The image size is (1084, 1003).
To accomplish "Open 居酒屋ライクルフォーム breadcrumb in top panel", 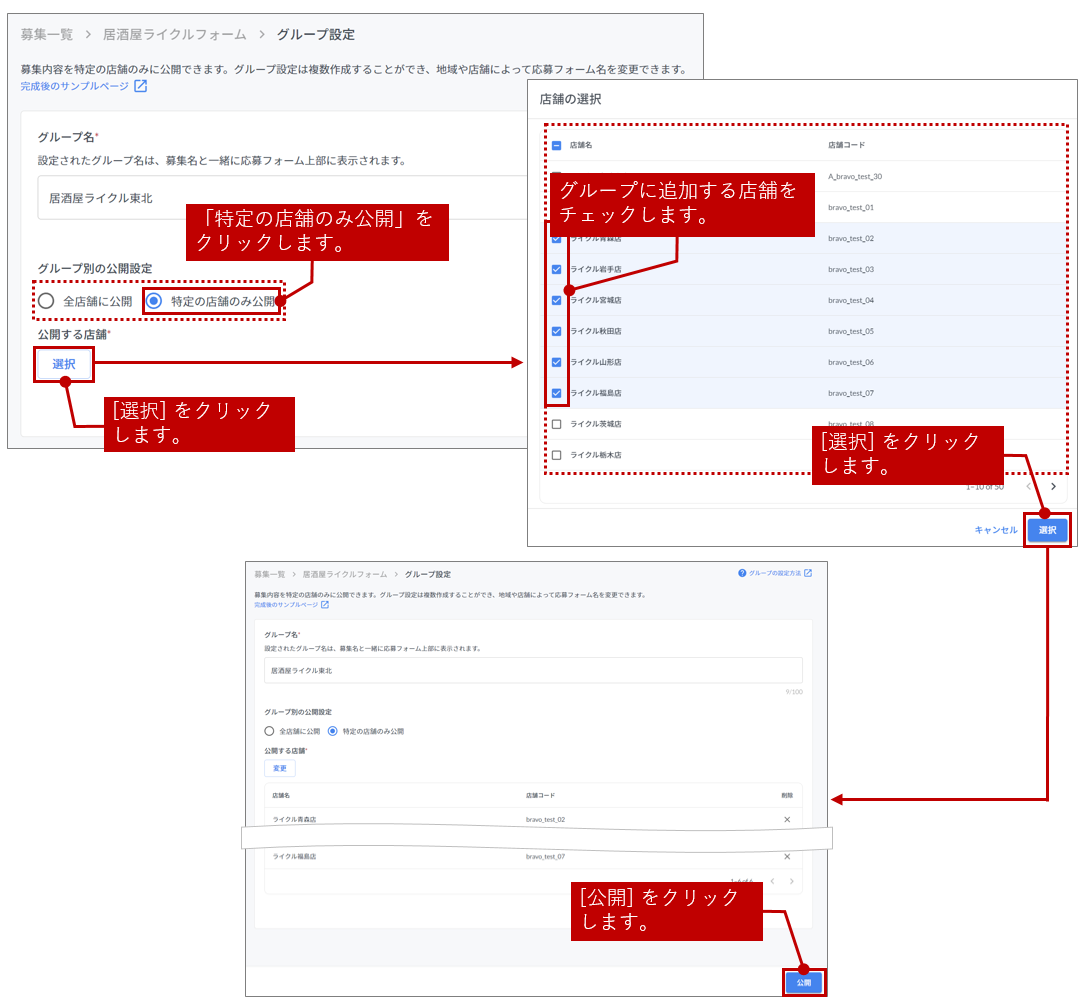I will click(174, 34).
